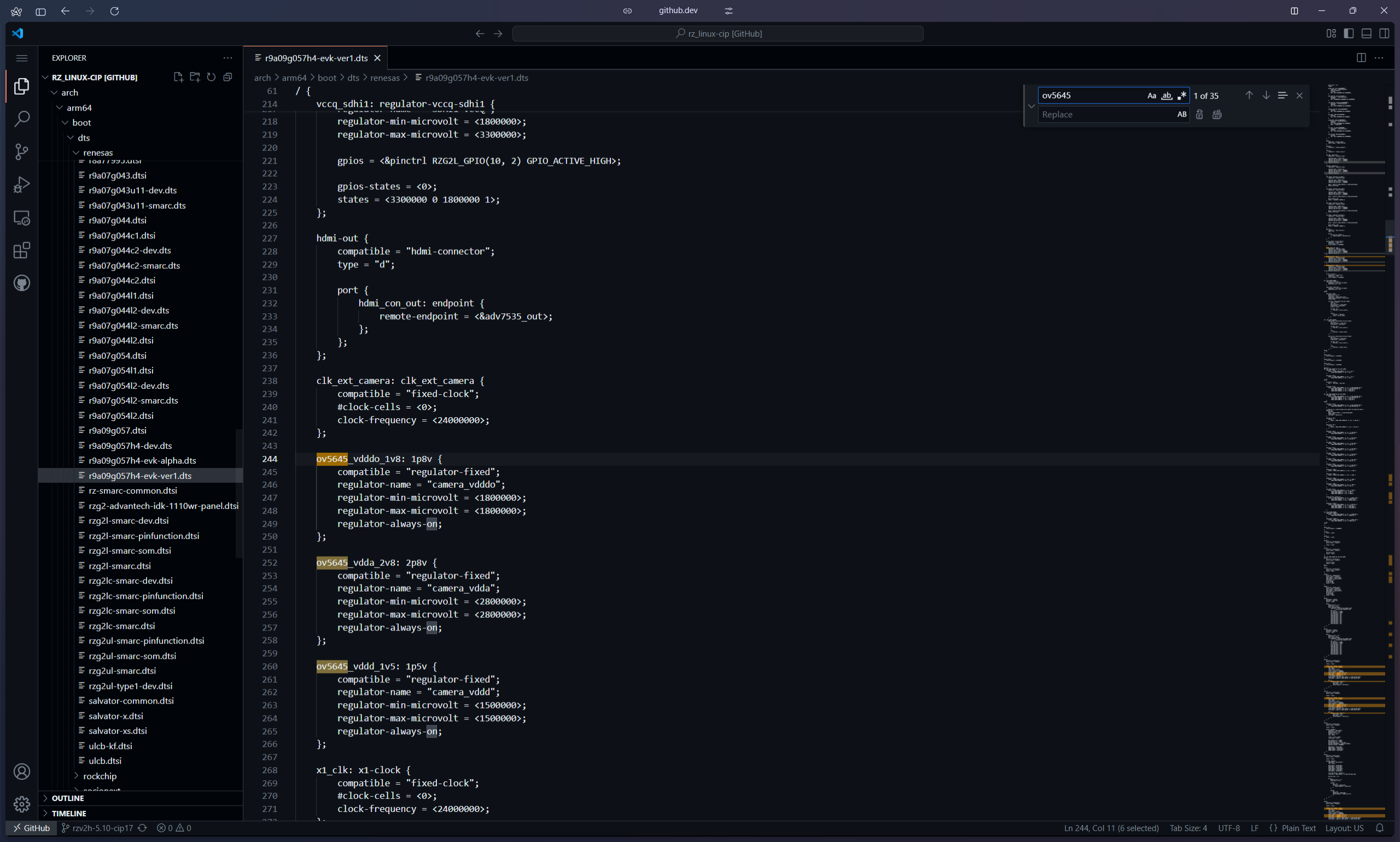1400x842 pixels.
Task: Open the Explorer view in activity bar
Action: [x=21, y=86]
